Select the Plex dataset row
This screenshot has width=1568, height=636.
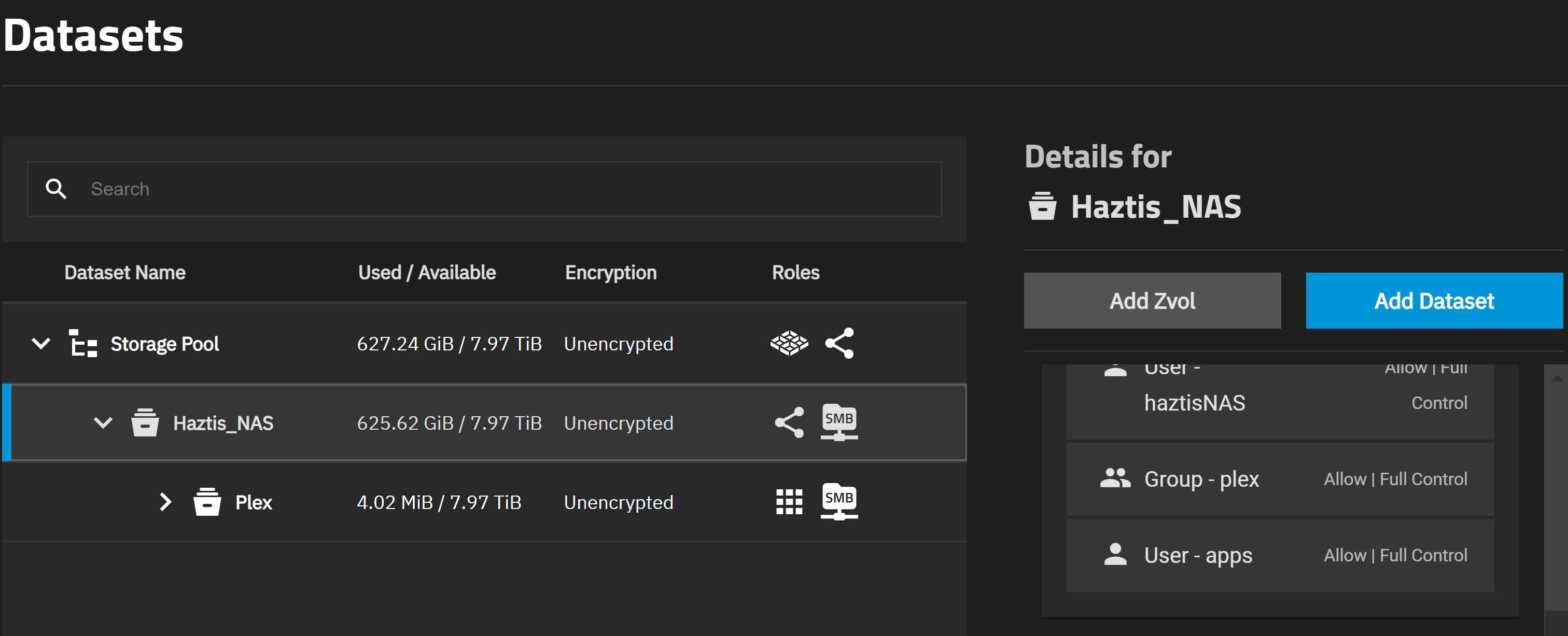pos(484,502)
